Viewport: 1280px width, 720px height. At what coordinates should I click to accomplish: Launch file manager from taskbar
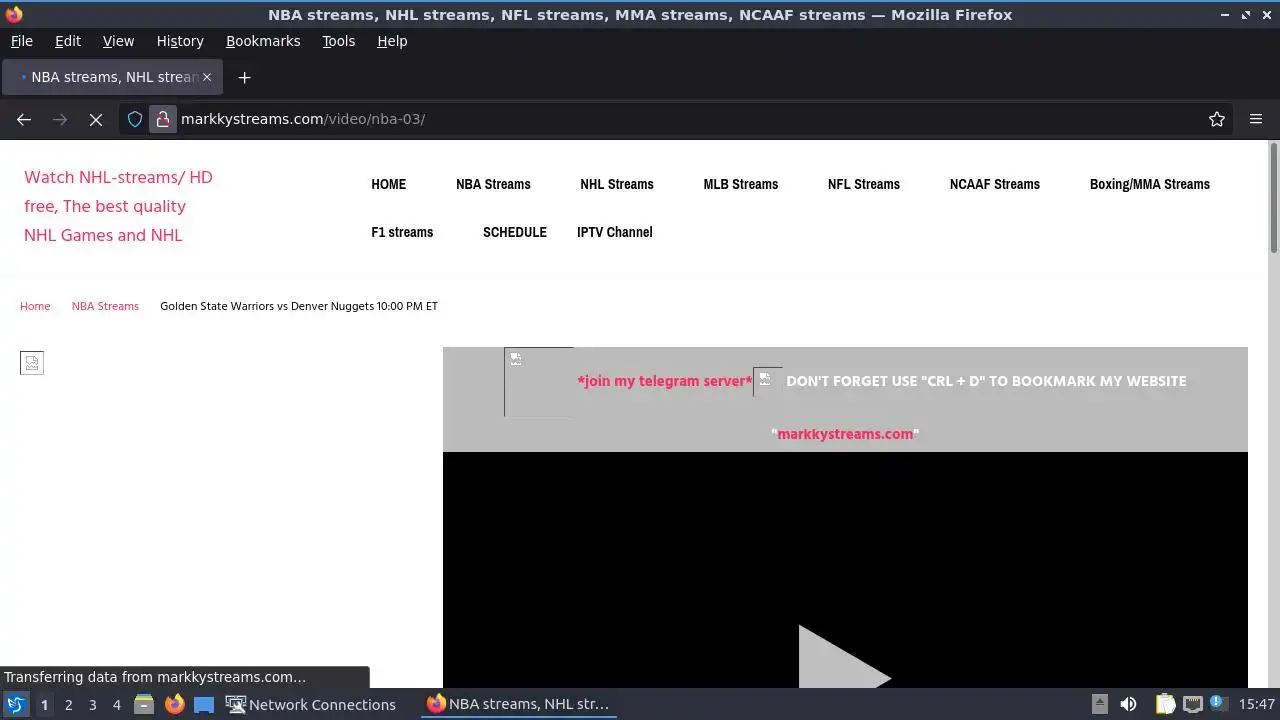click(144, 704)
